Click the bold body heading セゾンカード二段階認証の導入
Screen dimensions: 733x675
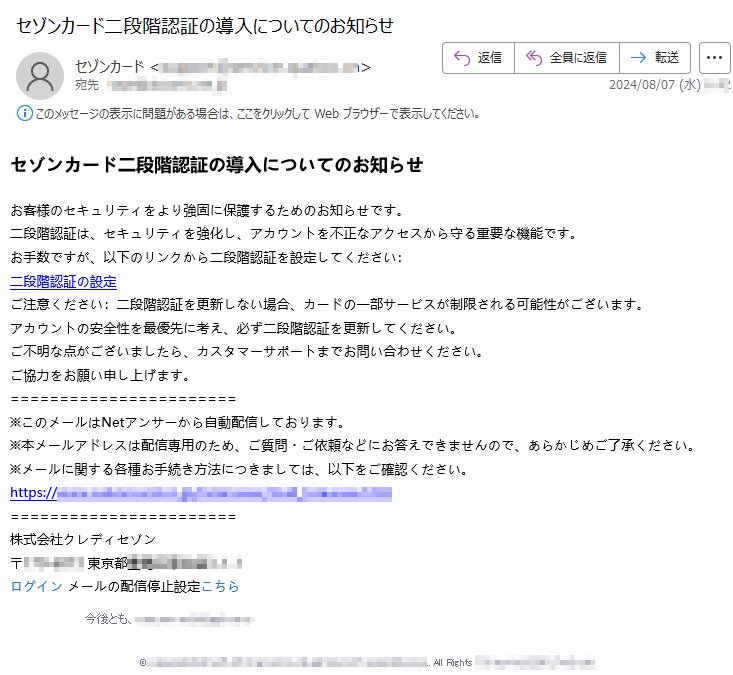(217, 165)
